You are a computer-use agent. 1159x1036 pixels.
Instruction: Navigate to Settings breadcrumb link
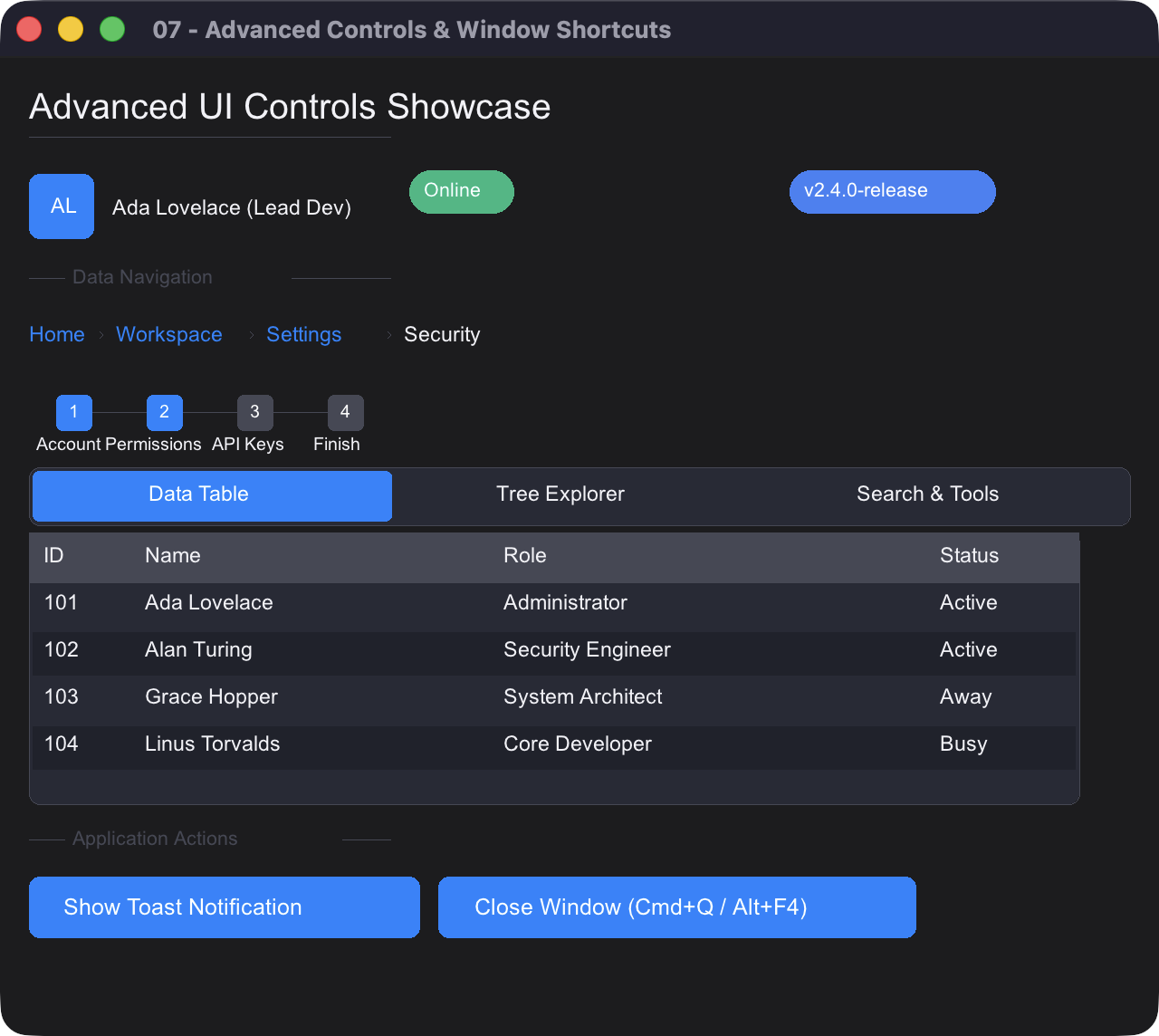pyautogui.click(x=304, y=334)
